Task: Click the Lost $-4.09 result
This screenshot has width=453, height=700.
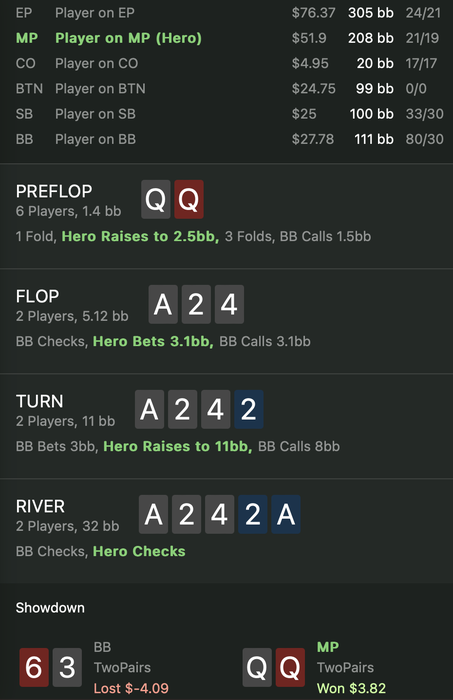Action: 131,688
